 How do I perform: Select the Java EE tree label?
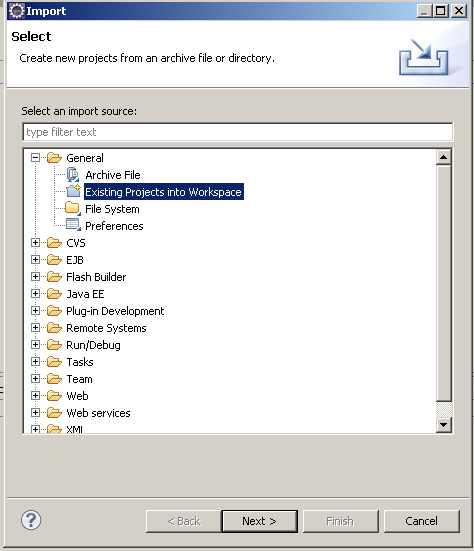85,294
